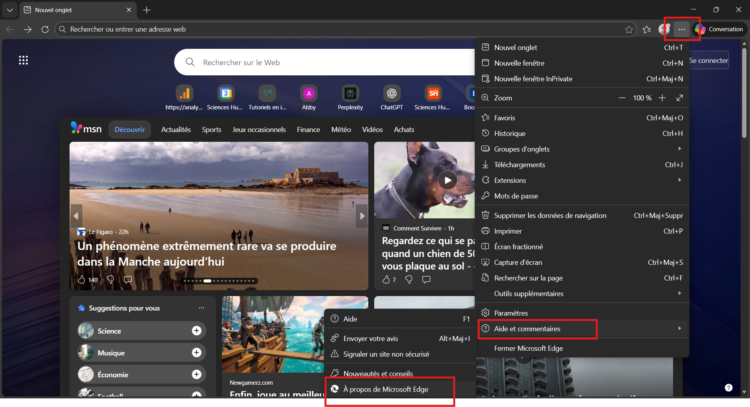
Task: Select Aide in the submenu
Action: click(x=400, y=319)
